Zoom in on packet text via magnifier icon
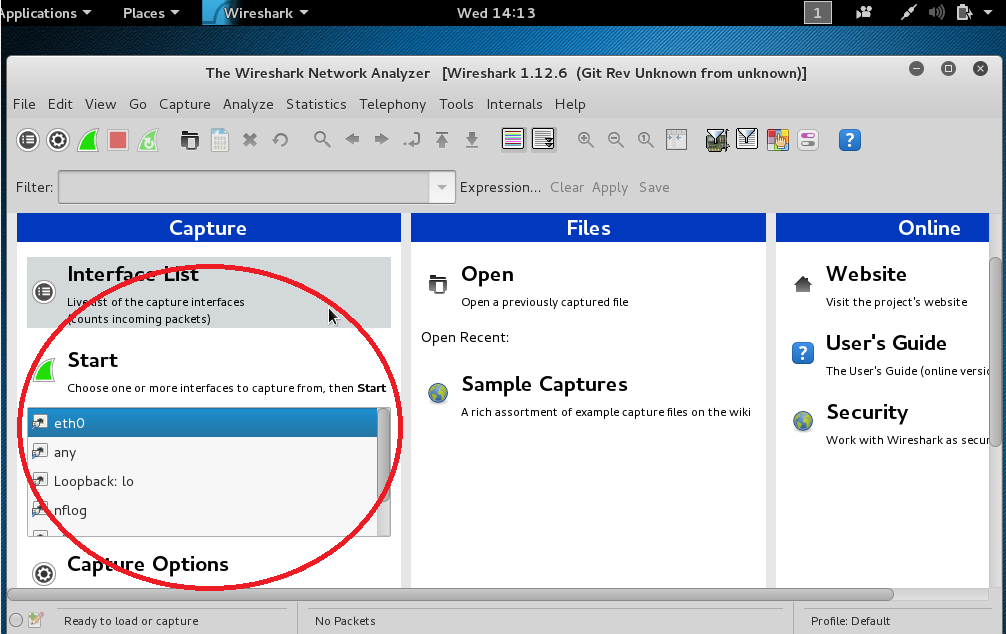The image size is (1006, 634). [x=586, y=140]
